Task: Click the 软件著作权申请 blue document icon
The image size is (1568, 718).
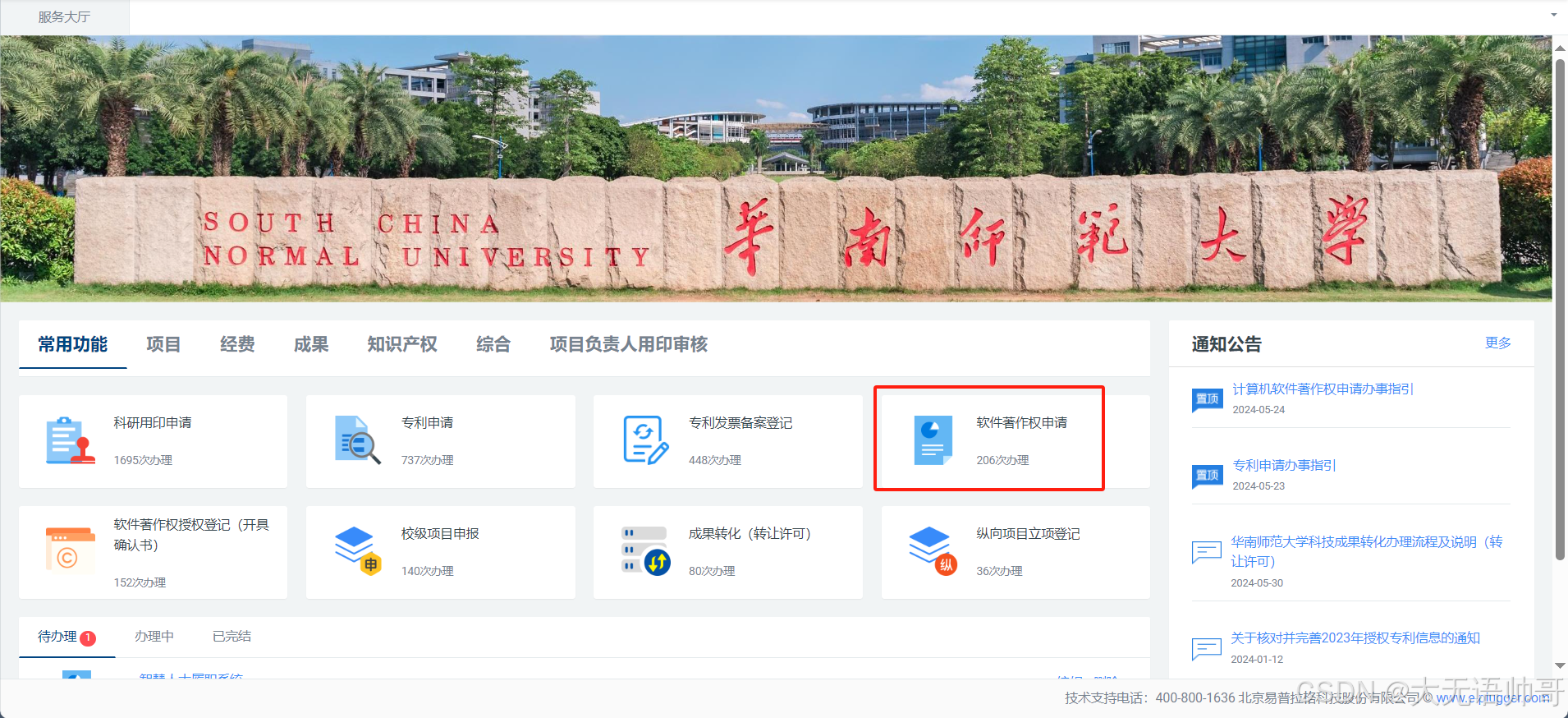Action: [x=933, y=440]
